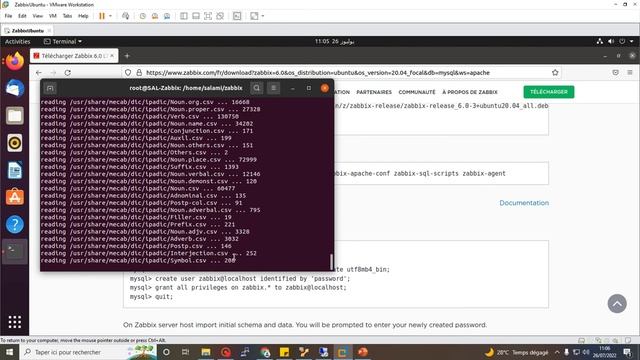The height and width of the screenshot is (360, 640).
Task: Click the terminal search icon
Action: click(x=257, y=88)
